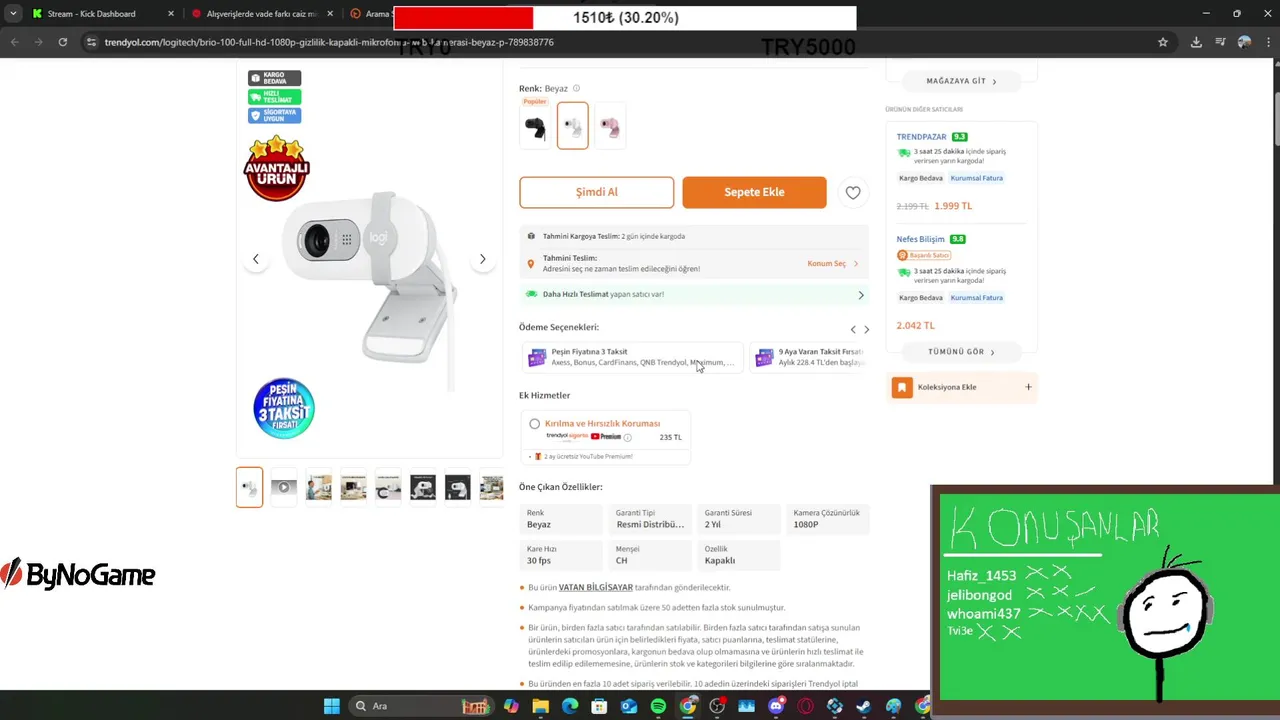Select Kırılma ve Hırsızlık Koruması radio button

point(535,424)
